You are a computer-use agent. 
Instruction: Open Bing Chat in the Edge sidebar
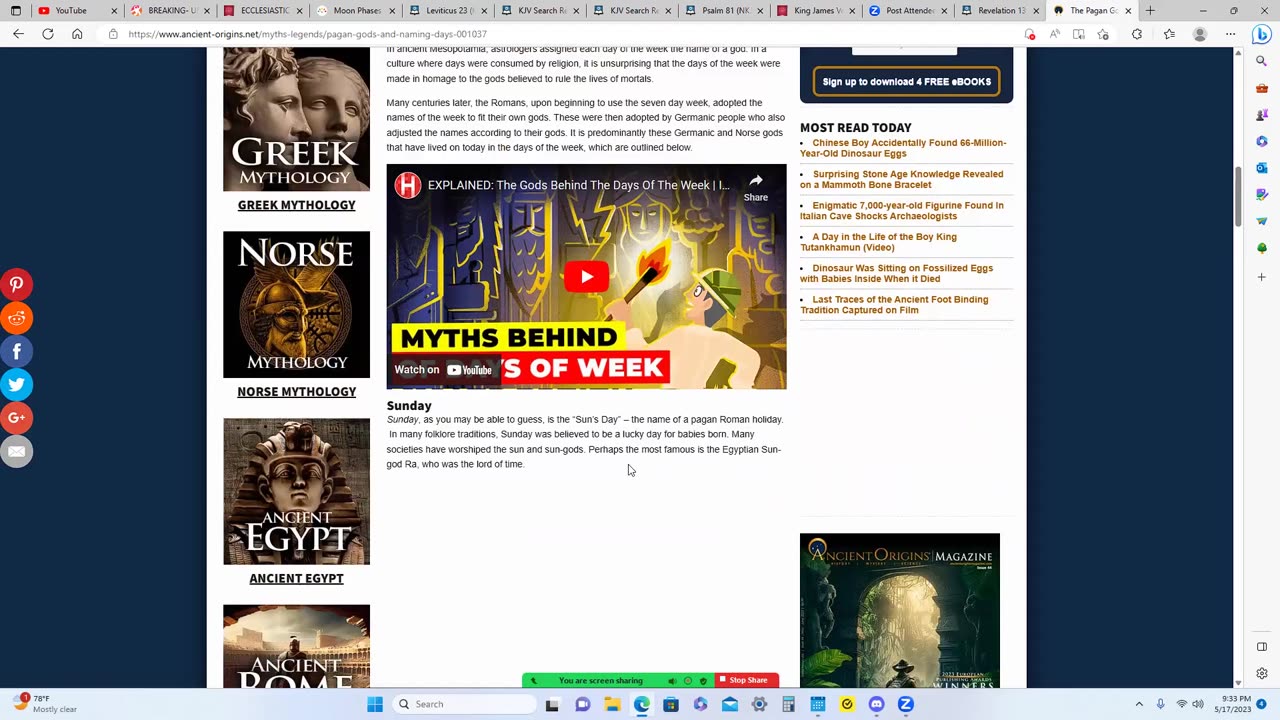pos(1261,34)
